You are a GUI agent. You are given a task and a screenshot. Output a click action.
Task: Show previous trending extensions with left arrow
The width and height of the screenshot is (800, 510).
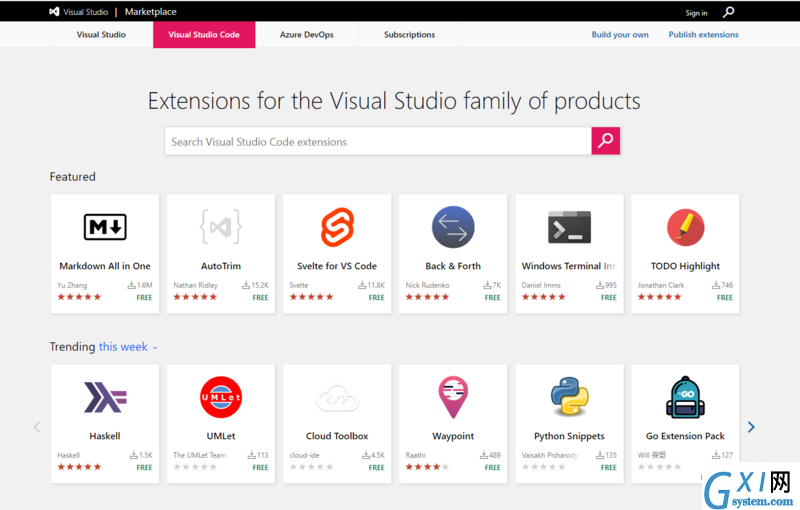point(37,427)
